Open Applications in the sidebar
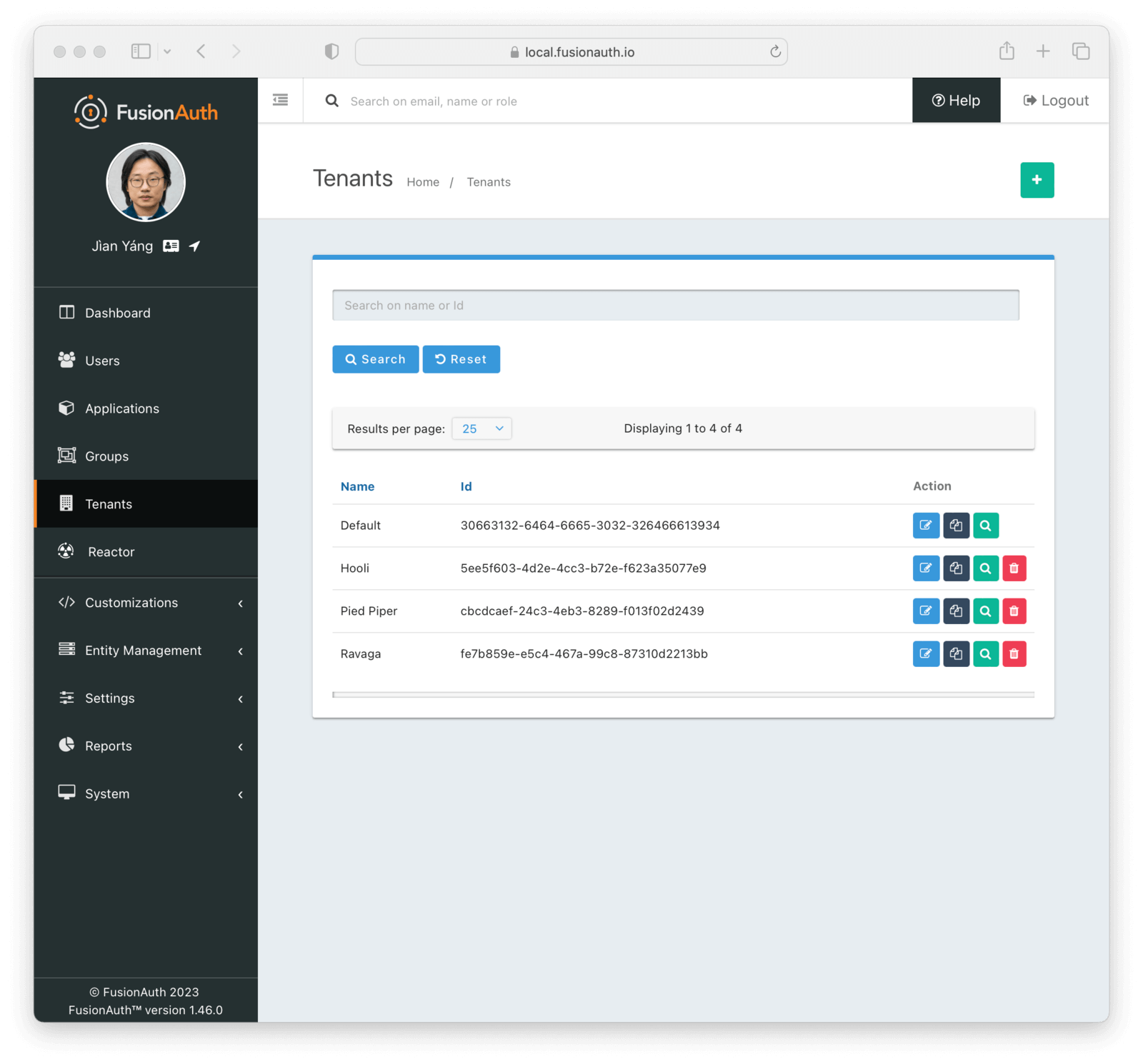Screen dimensions: 1143x1064 pos(146,408)
